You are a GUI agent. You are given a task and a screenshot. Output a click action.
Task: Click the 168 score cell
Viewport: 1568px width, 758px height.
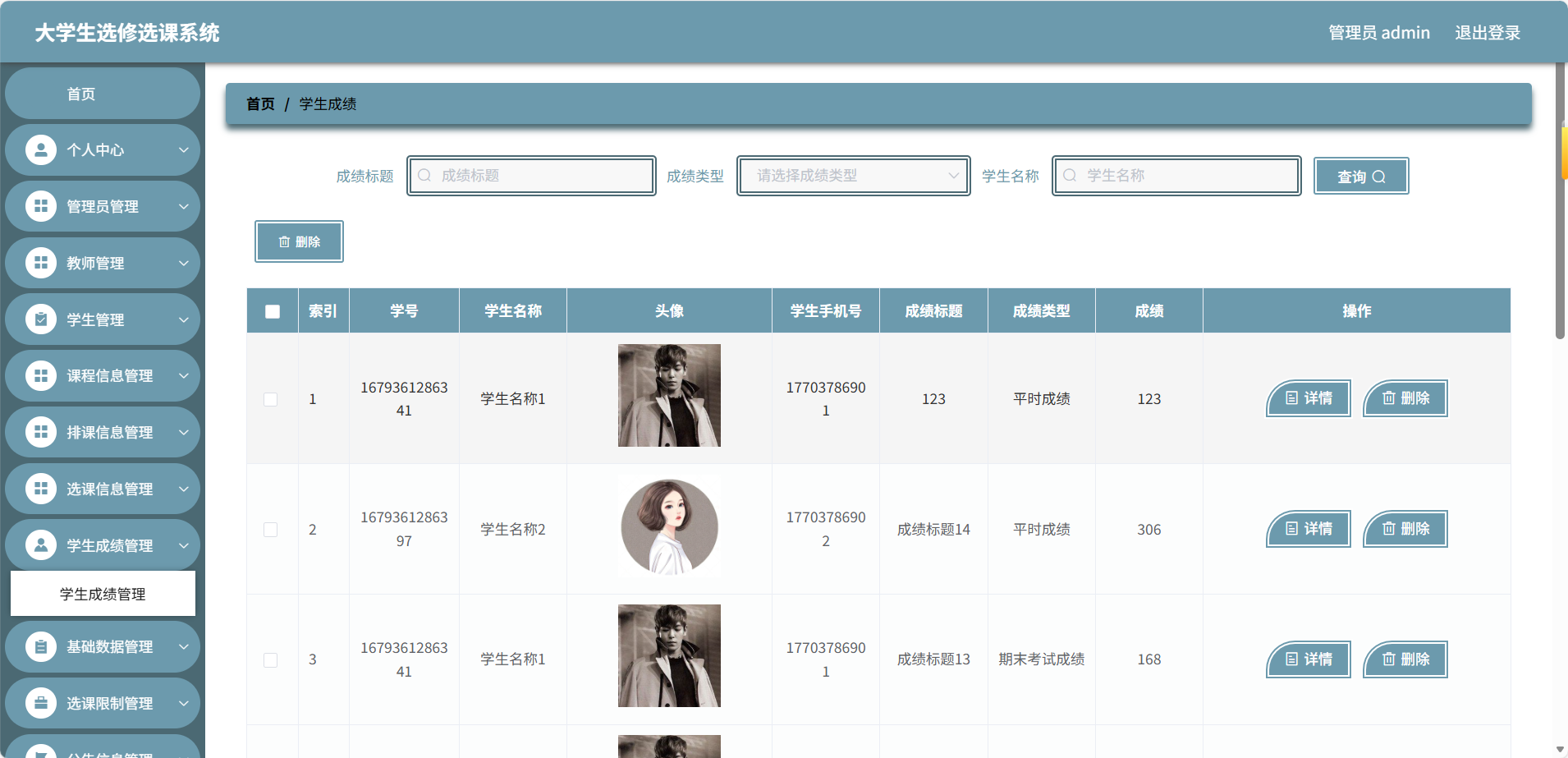click(1149, 659)
